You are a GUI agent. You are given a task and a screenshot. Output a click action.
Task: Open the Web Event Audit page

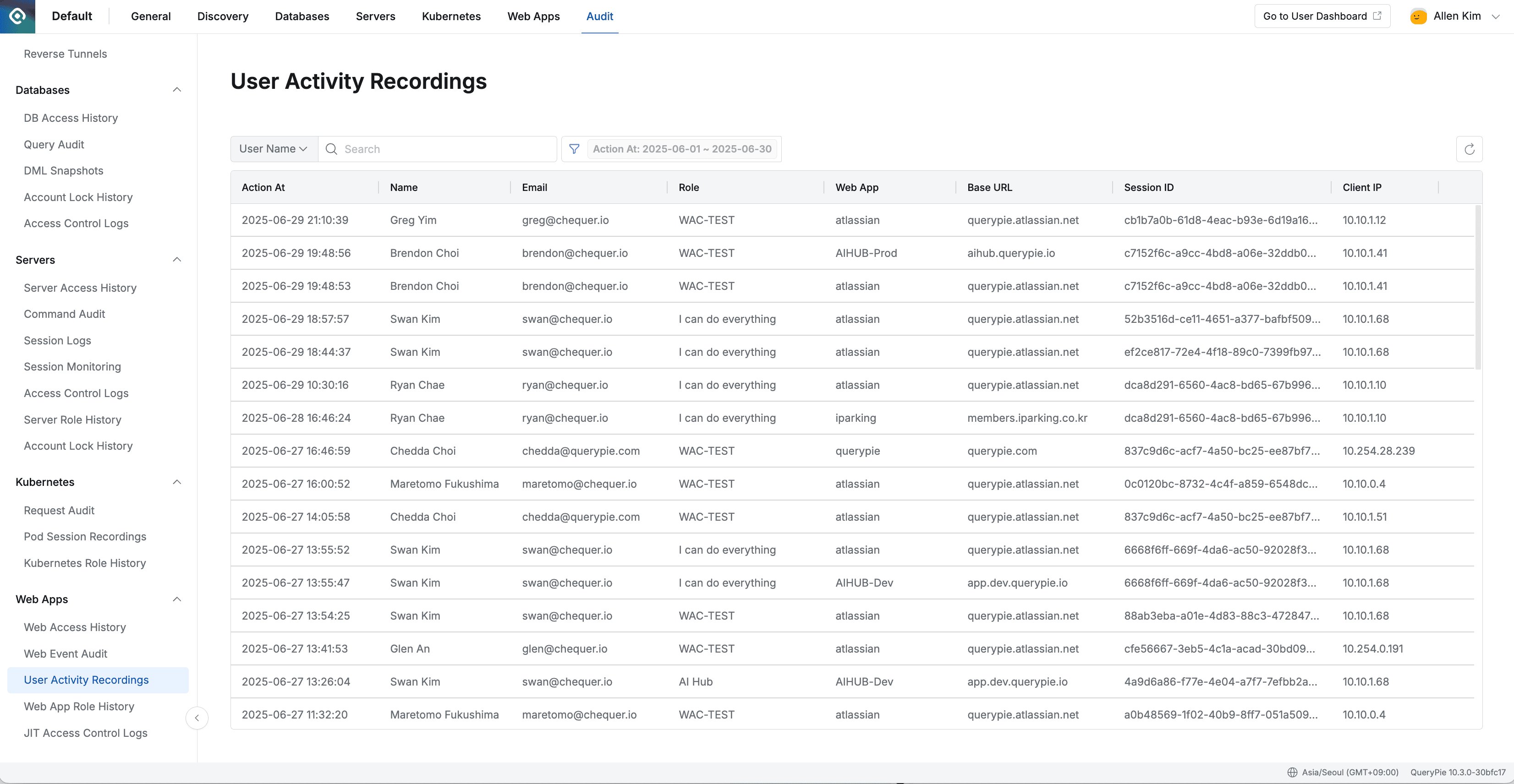[65, 653]
